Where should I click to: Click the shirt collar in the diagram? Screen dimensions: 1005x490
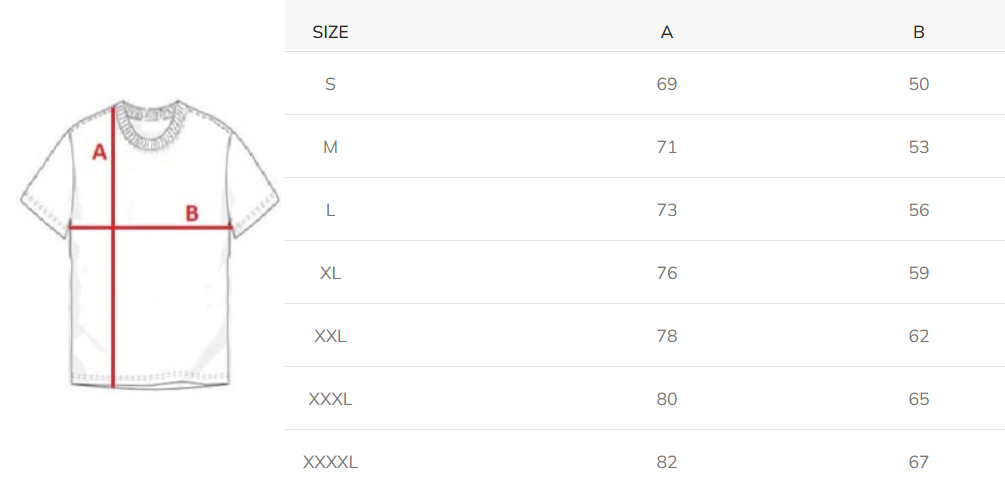click(x=153, y=124)
